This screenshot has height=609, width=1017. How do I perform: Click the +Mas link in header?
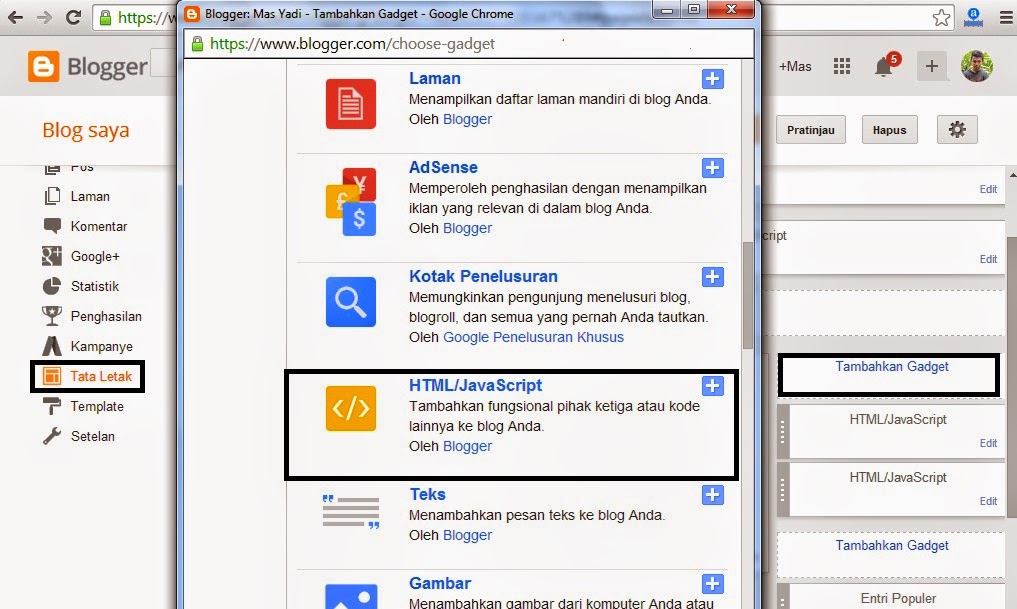(795, 66)
